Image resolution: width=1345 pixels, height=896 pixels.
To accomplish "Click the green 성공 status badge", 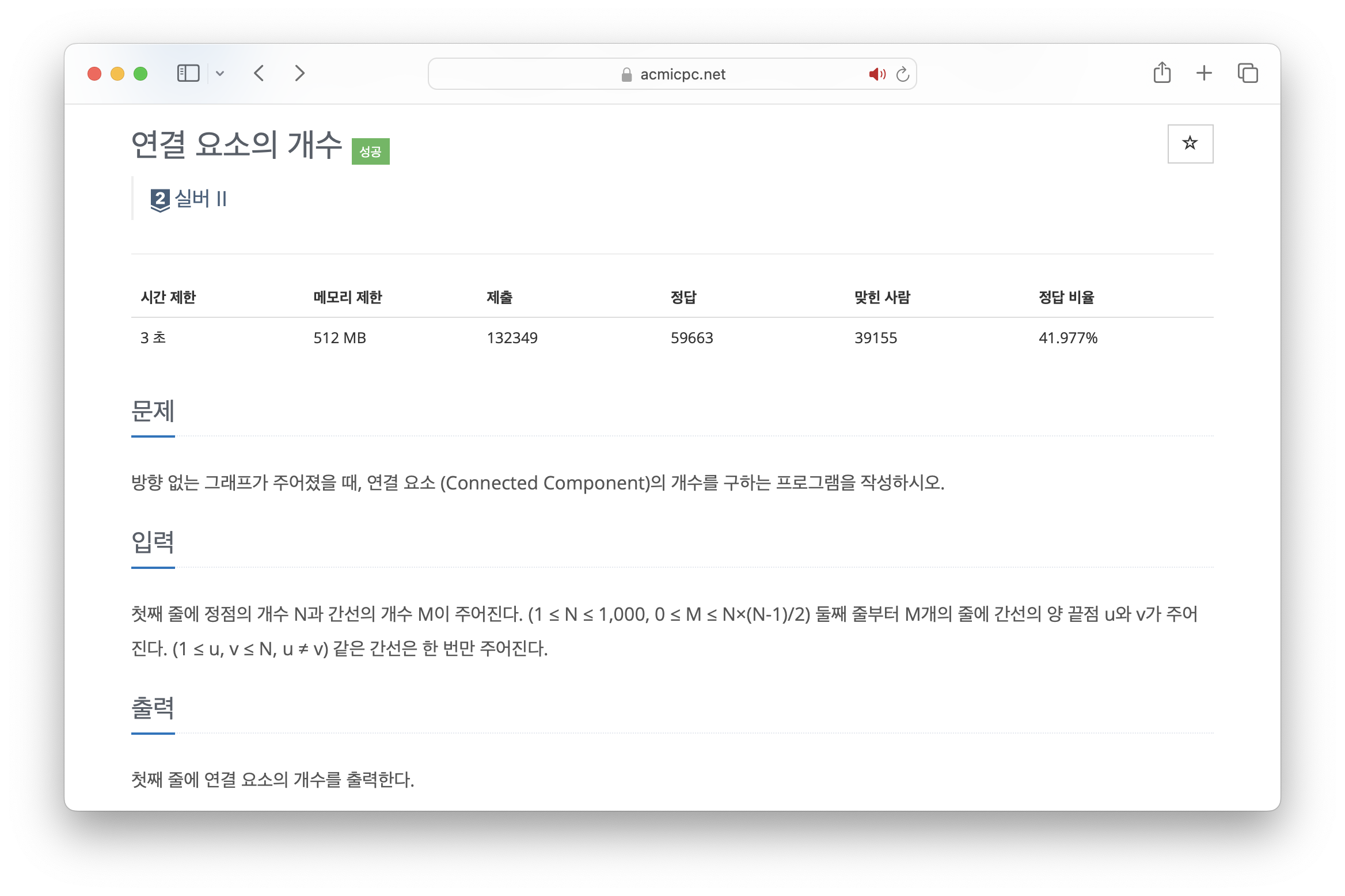I will 370,151.
